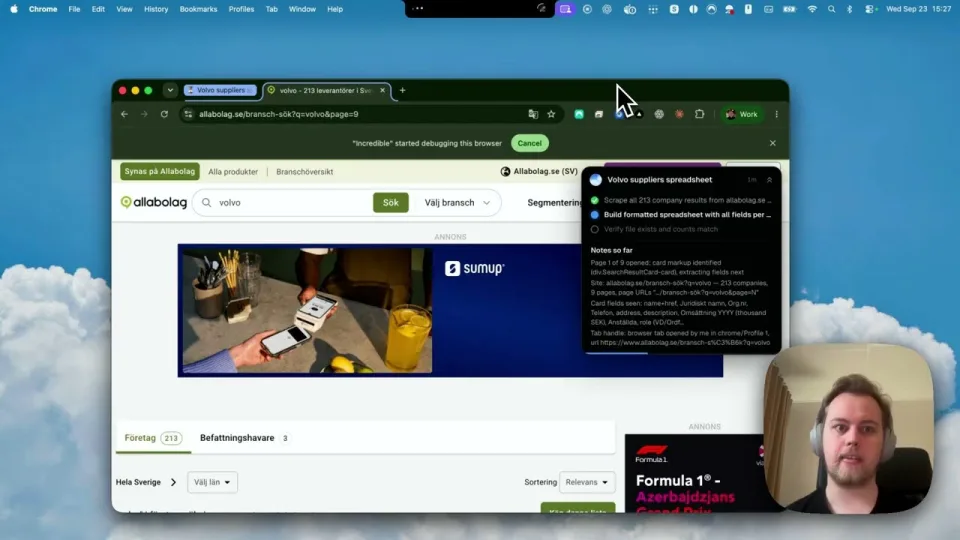Open the Välj län dropdown
This screenshot has width=960, height=540.
[x=212, y=482]
